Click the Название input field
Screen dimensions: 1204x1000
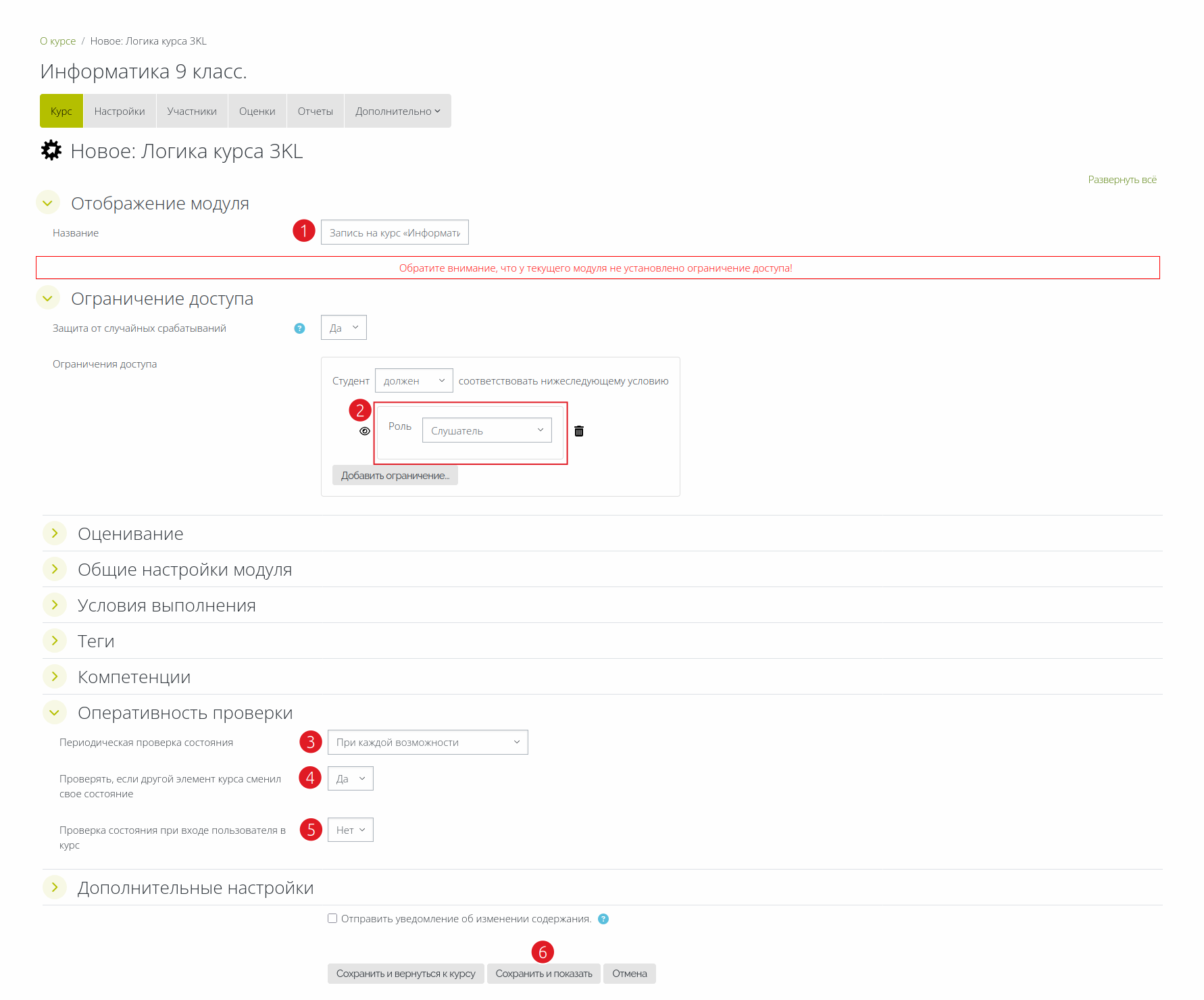(x=395, y=232)
